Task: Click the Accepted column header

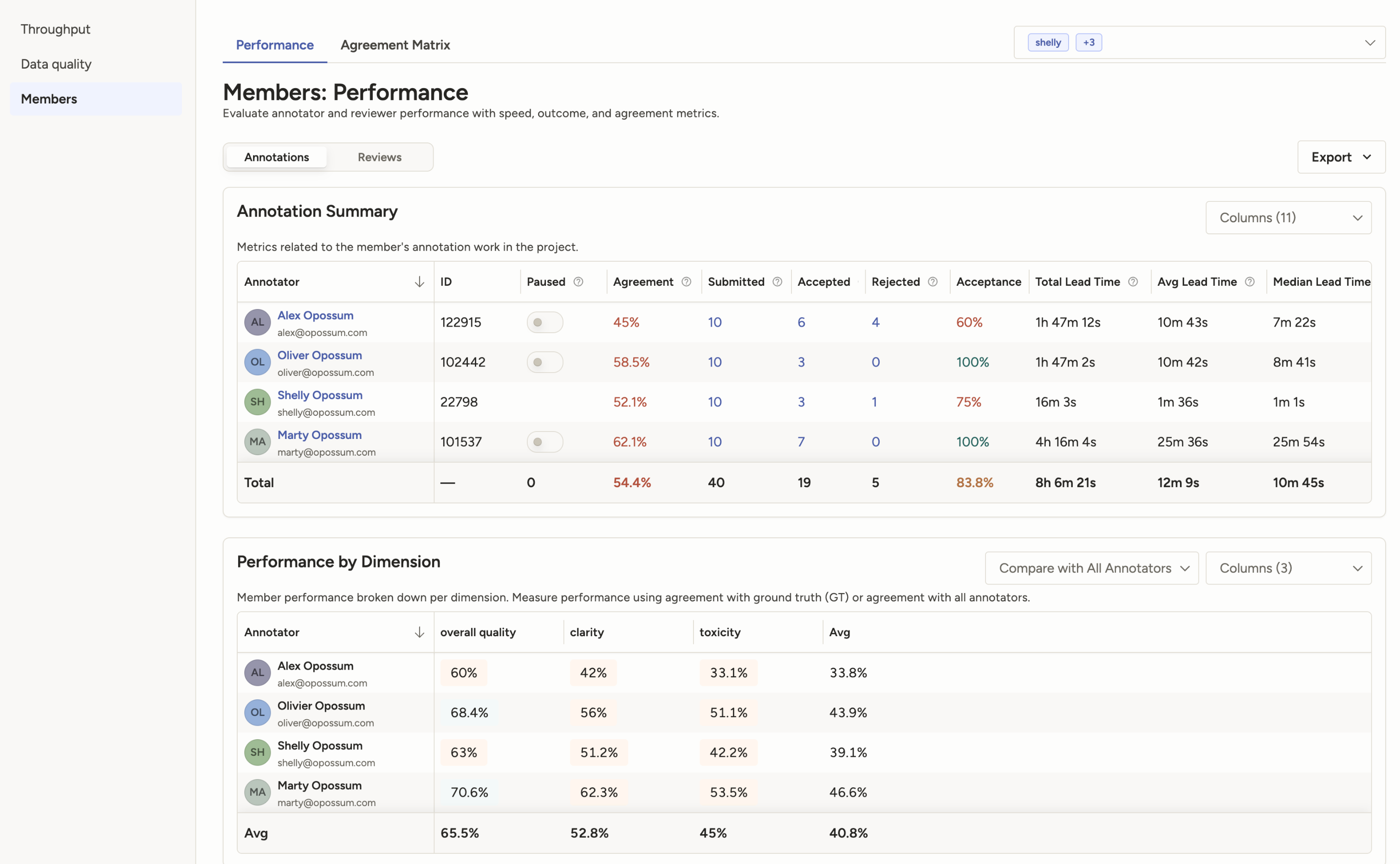Action: (x=824, y=282)
